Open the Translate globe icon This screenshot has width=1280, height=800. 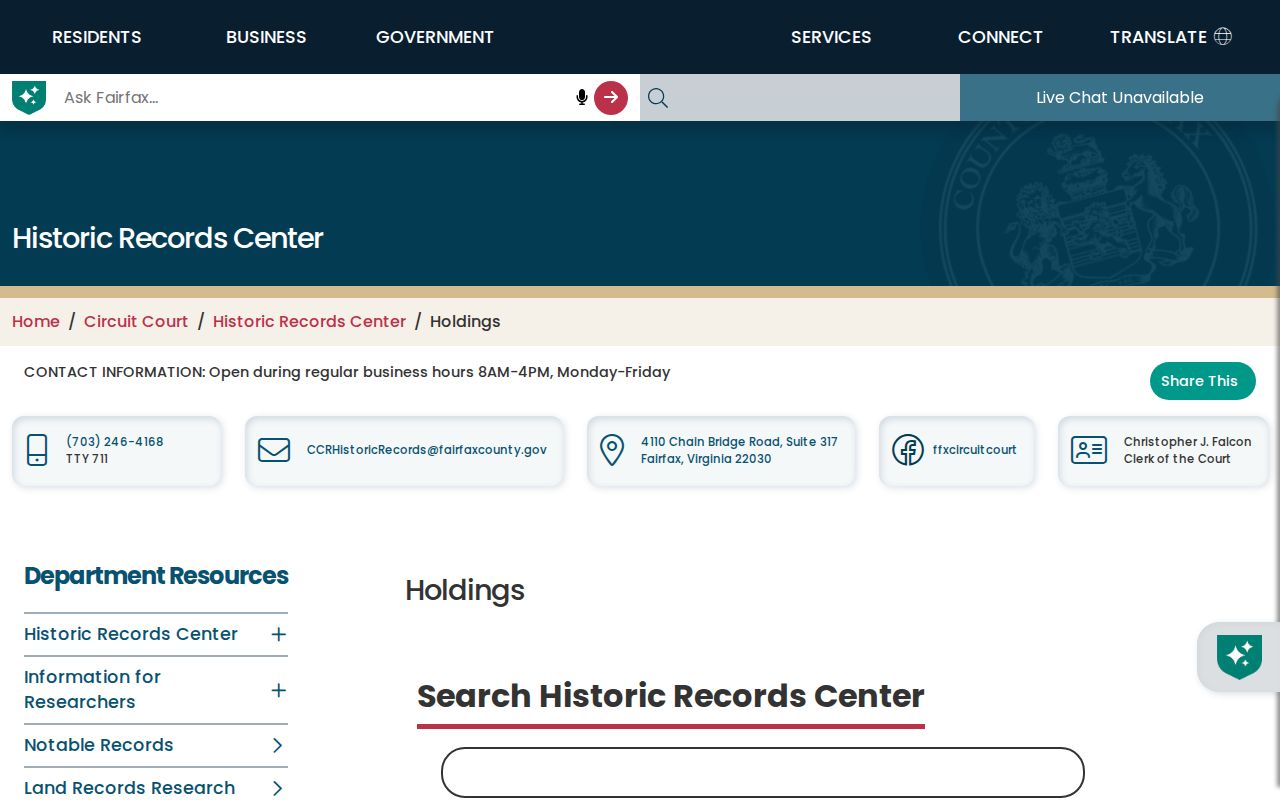(x=1222, y=36)
